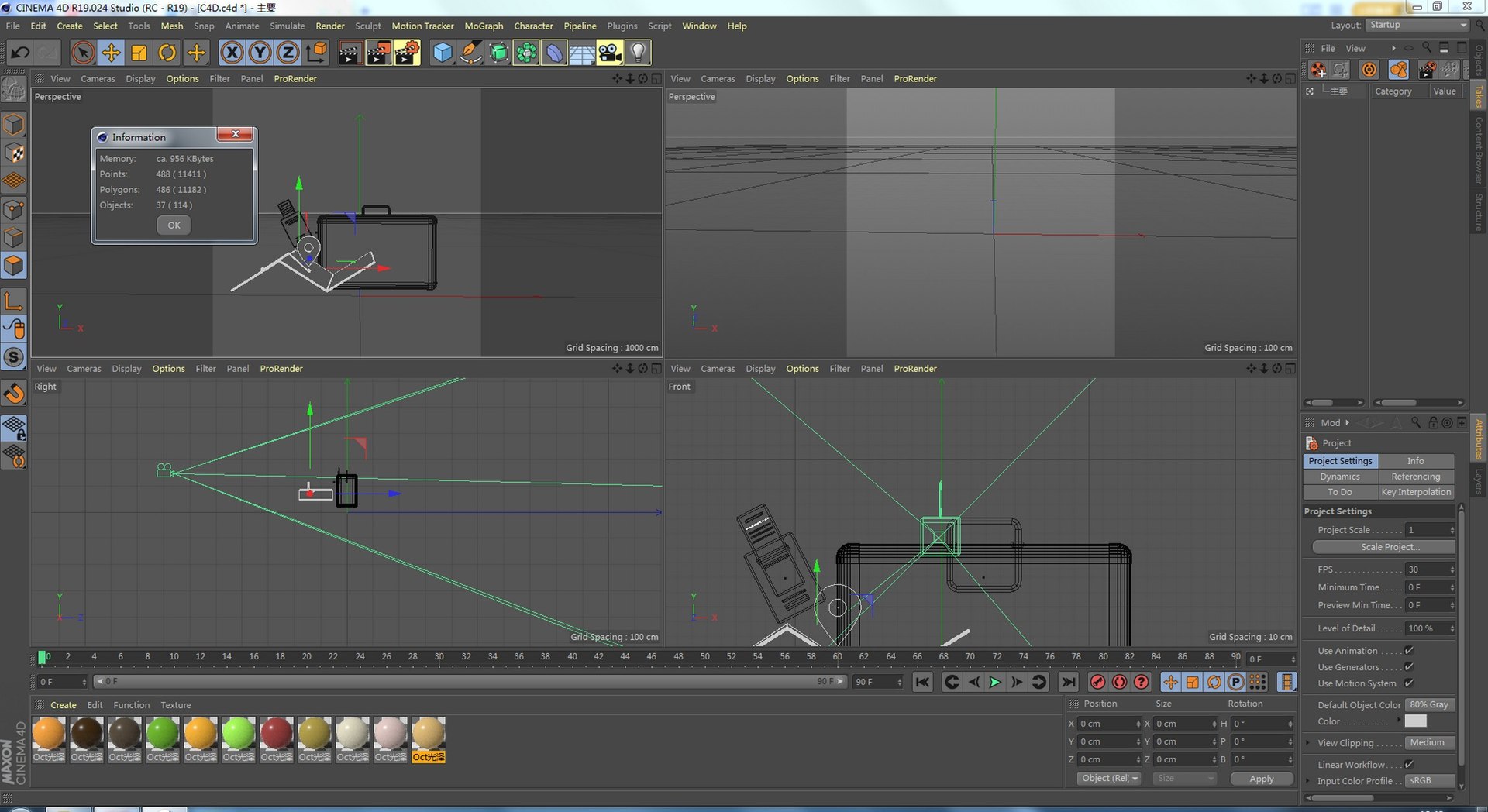Select the Scale tool

(x=139, y=53)
